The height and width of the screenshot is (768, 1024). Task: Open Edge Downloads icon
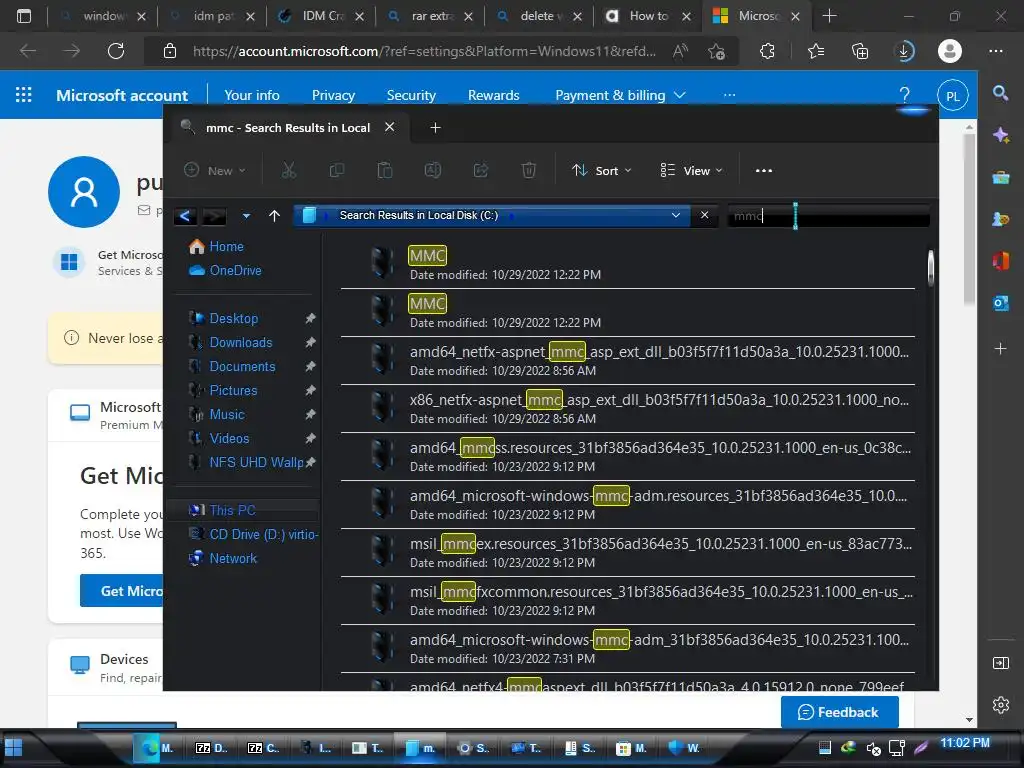904,51
